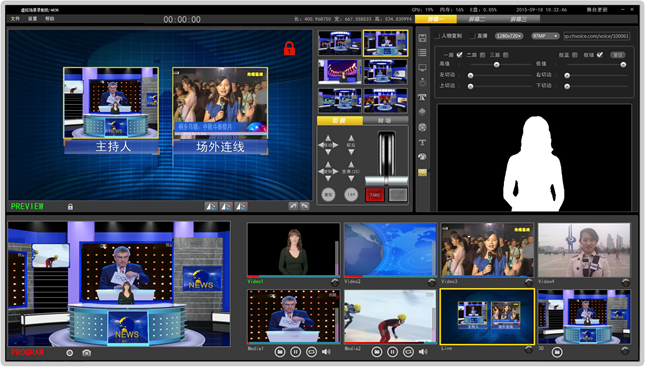645x367 pixels.
Task: Select the text T tool icon
Action: 422,142
